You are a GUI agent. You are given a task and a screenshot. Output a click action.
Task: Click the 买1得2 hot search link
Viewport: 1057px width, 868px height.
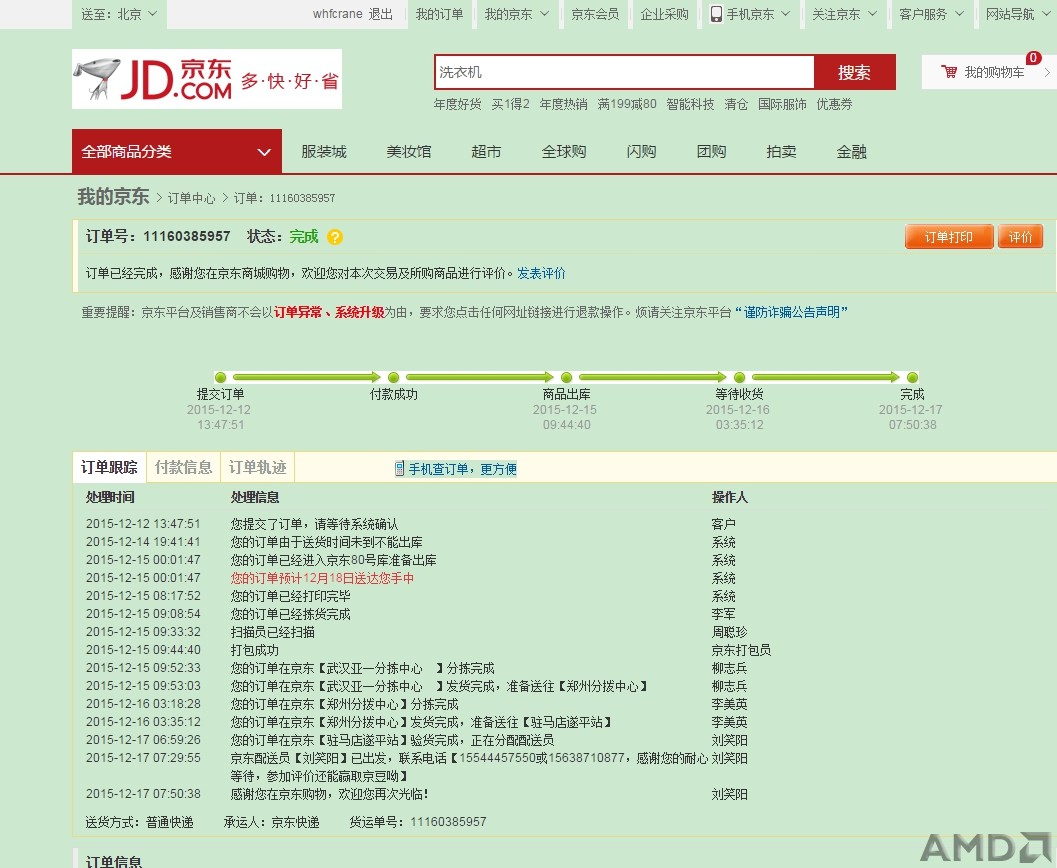pos(510,104)
